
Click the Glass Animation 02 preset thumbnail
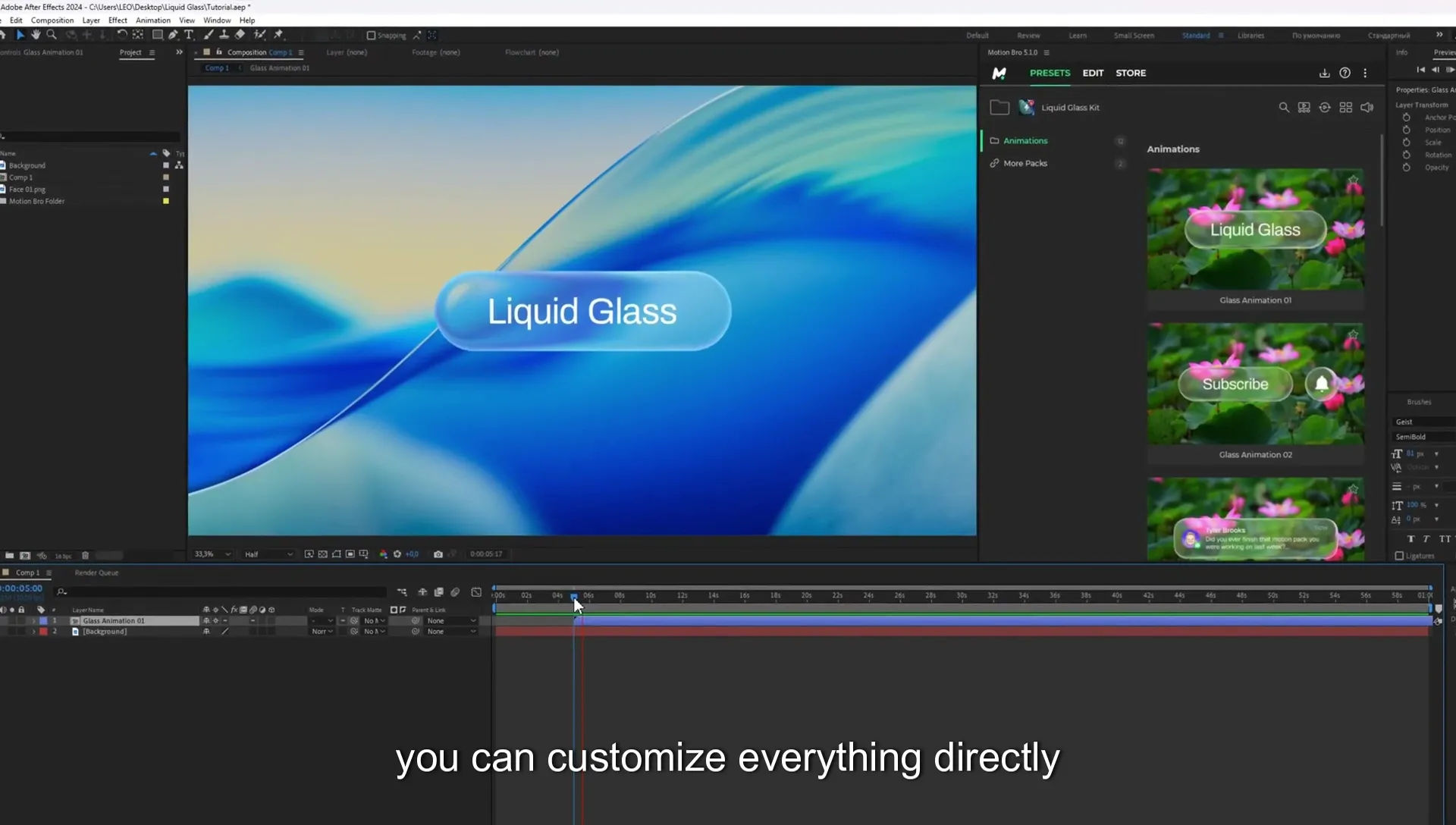pyautogui.click(x=1255, y=384)
